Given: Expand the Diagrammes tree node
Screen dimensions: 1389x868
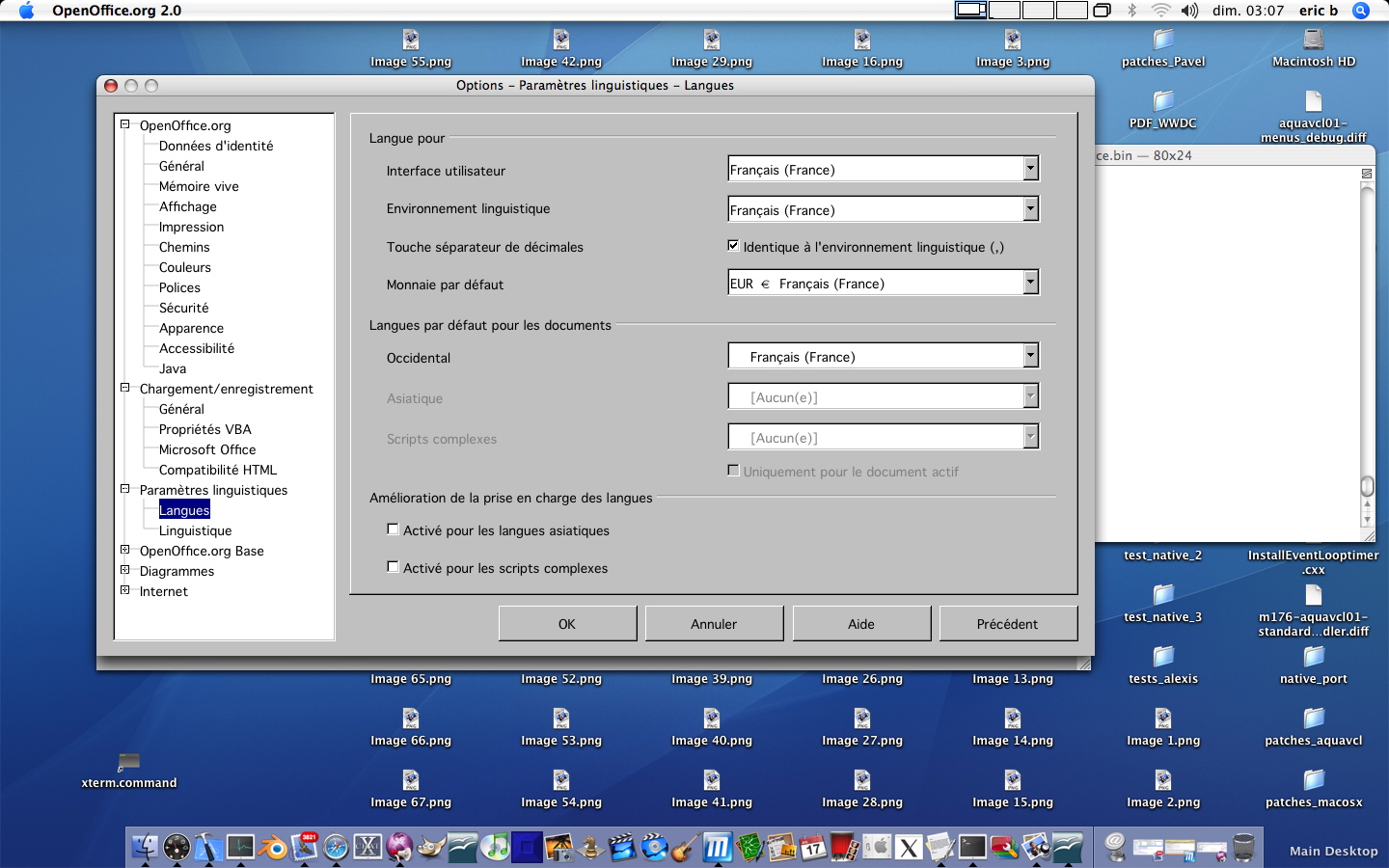Looking at the screenshot, I should [124, 569].
